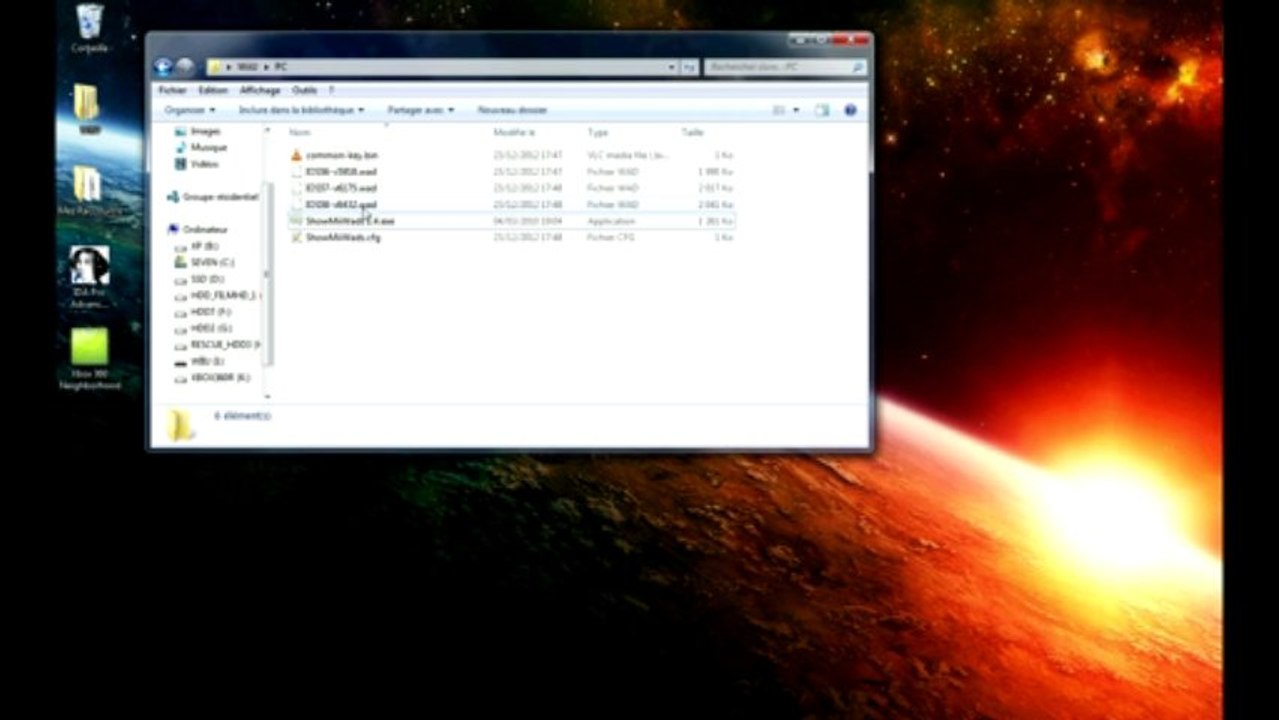The width and height of the screenshot is (1279, 720).
Task: Sort files by the Nom column
Action: coord(299,132)
